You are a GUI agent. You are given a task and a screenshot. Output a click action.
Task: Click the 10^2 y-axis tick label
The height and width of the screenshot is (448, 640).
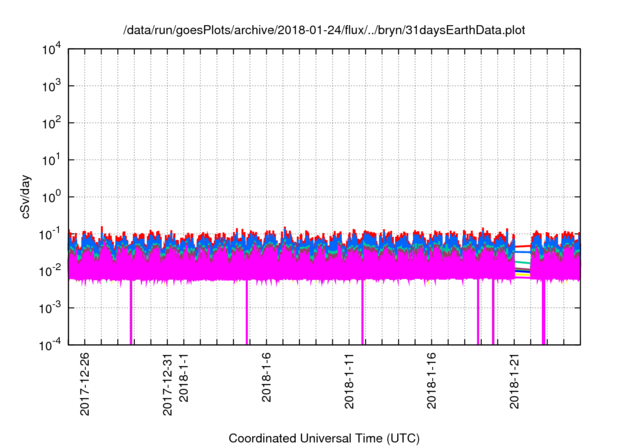(x=51, y=123)
